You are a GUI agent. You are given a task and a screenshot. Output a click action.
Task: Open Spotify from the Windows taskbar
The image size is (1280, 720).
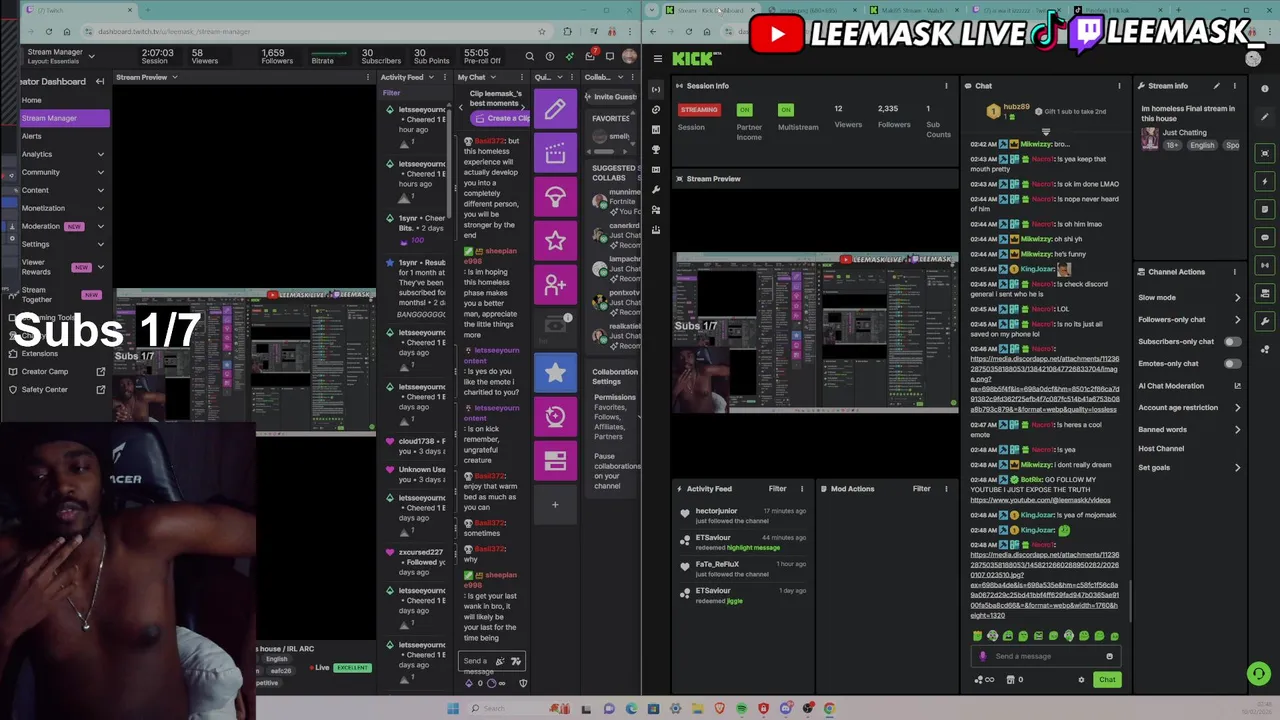coord(741,709)
